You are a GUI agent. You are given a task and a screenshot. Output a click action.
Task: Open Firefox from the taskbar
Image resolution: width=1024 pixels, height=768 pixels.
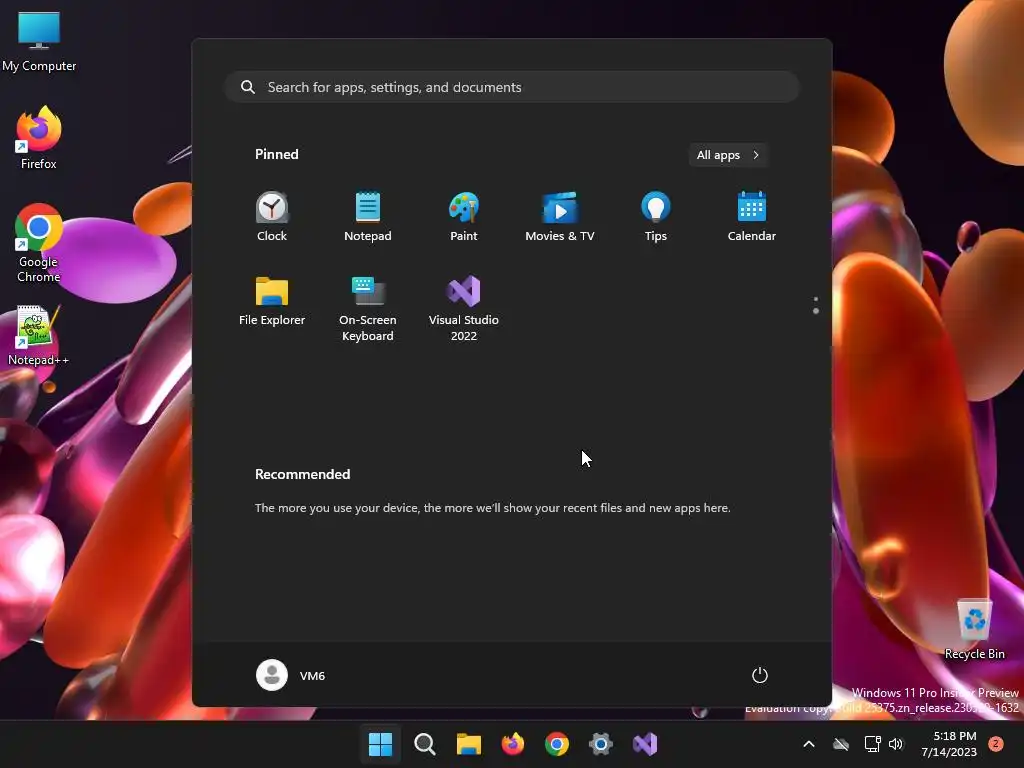pyautogui.click(x=513, y=744)
